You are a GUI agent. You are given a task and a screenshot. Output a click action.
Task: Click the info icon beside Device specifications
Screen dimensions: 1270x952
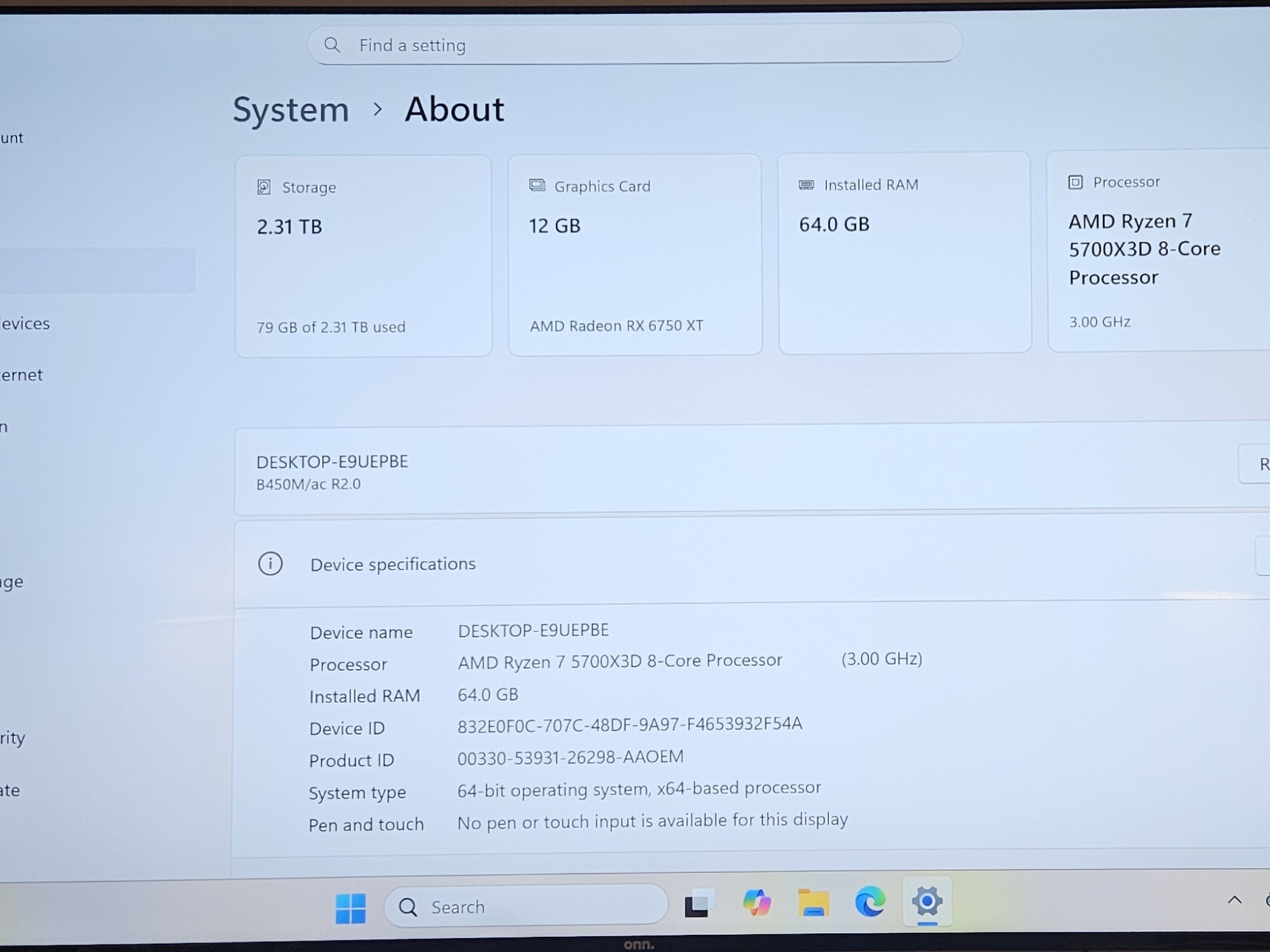pos(271,563)
